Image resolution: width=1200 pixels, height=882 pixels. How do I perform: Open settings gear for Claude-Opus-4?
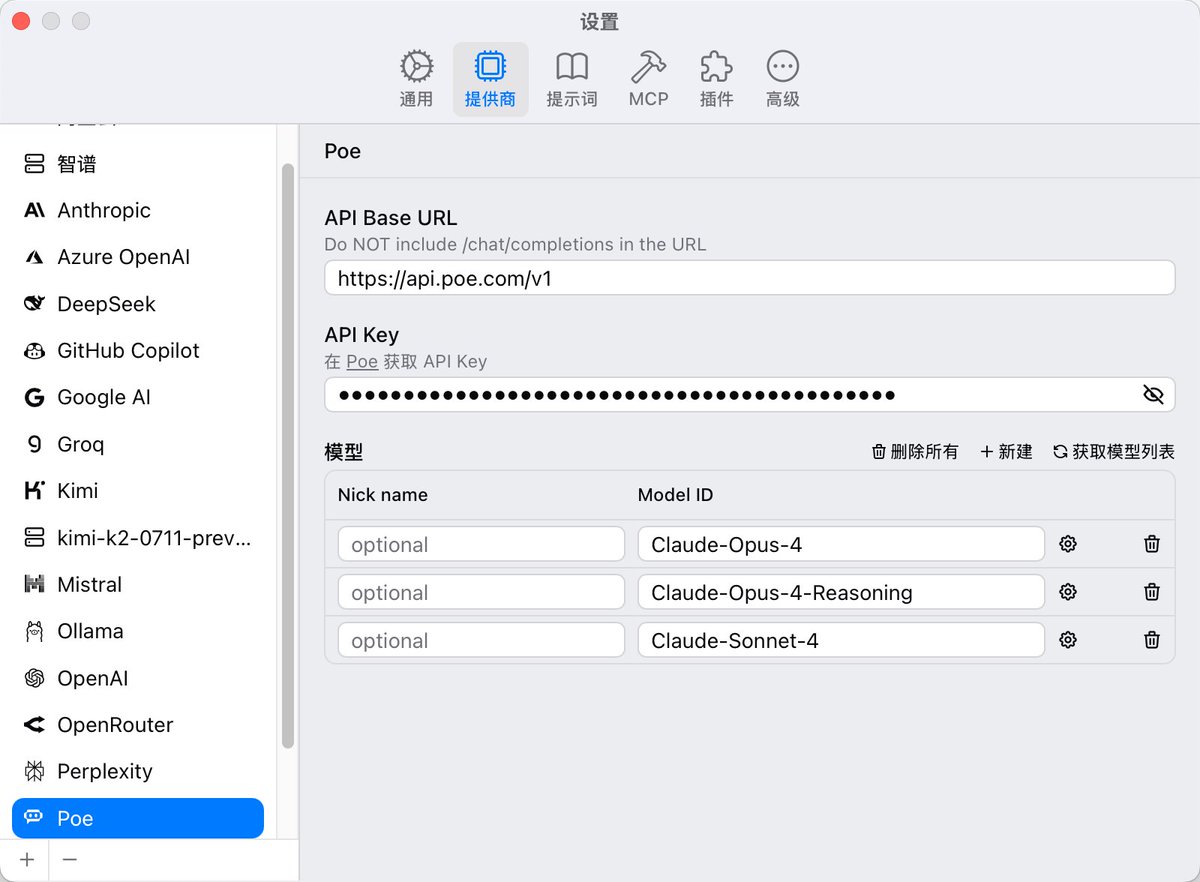[1068, 544]
